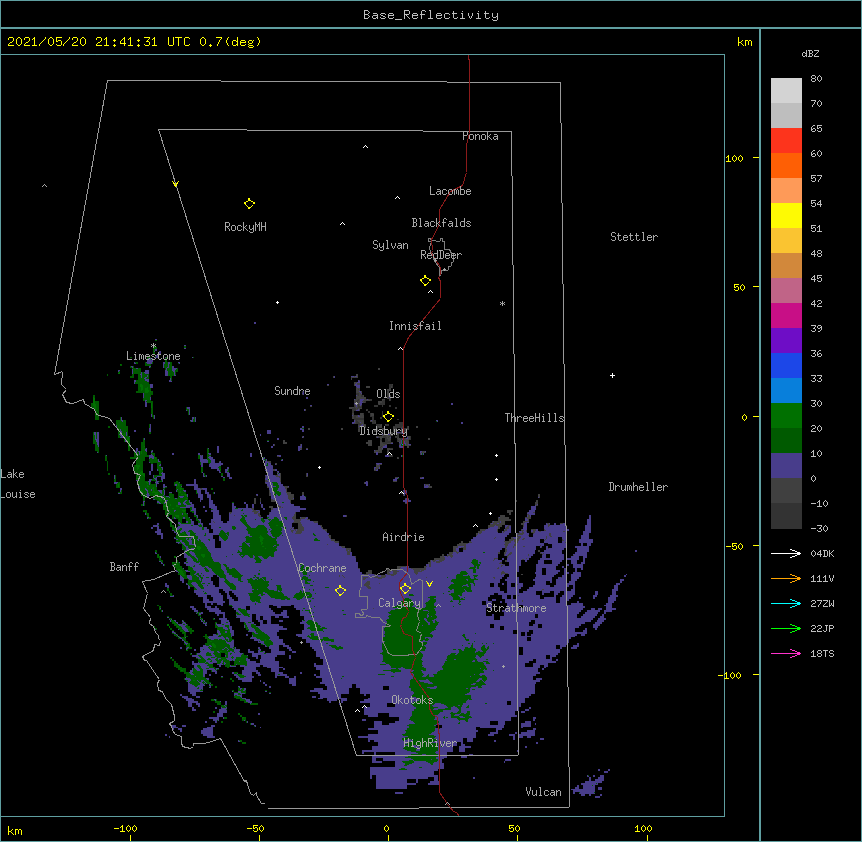The image size is (862, 842).
Task: Click the Banff town label
Action: (x=124, y=567)
